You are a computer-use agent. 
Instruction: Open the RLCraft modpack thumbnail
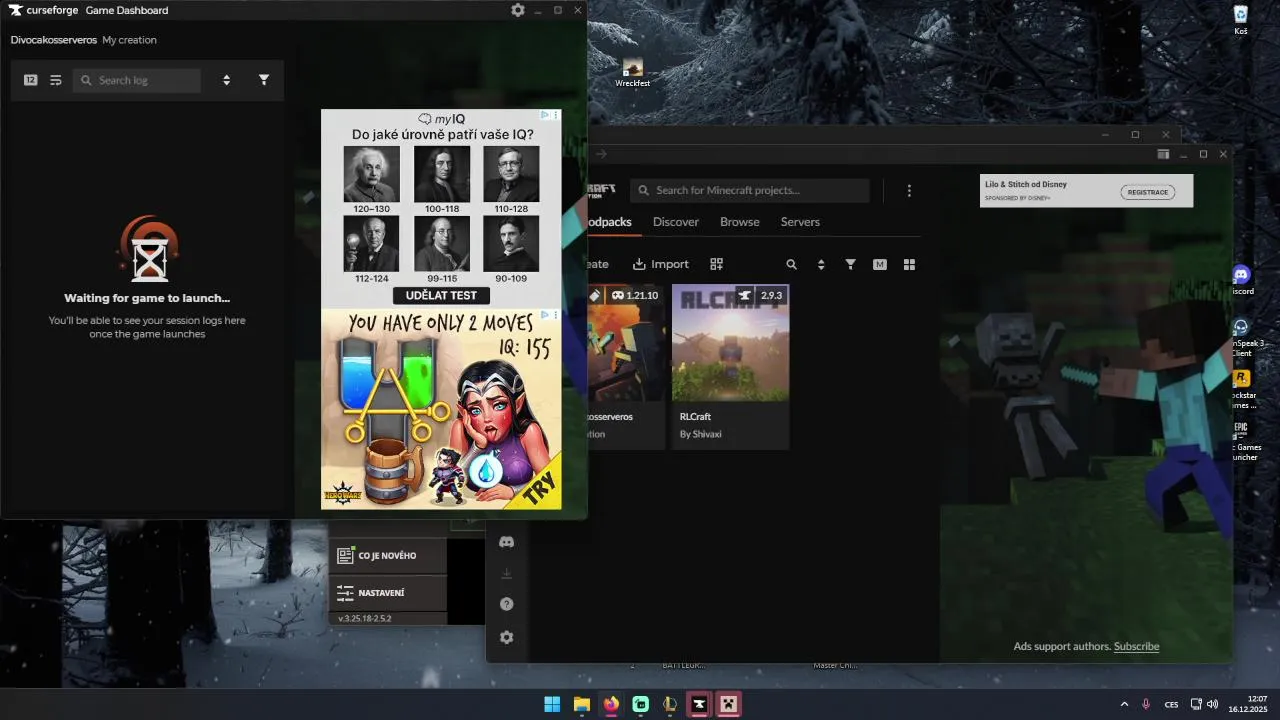coord(730,343)
